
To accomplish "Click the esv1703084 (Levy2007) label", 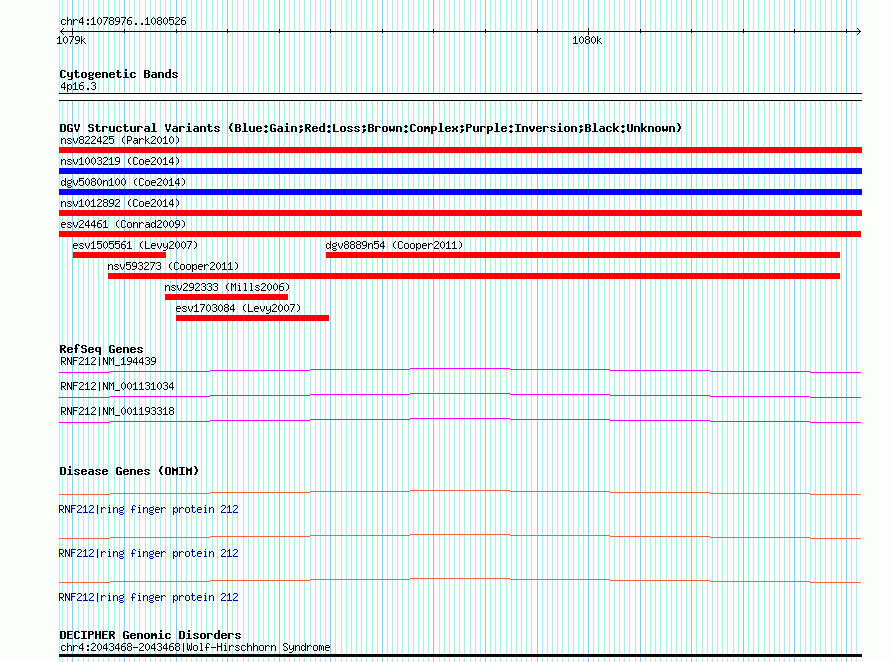I will click(x=238, y=308).
